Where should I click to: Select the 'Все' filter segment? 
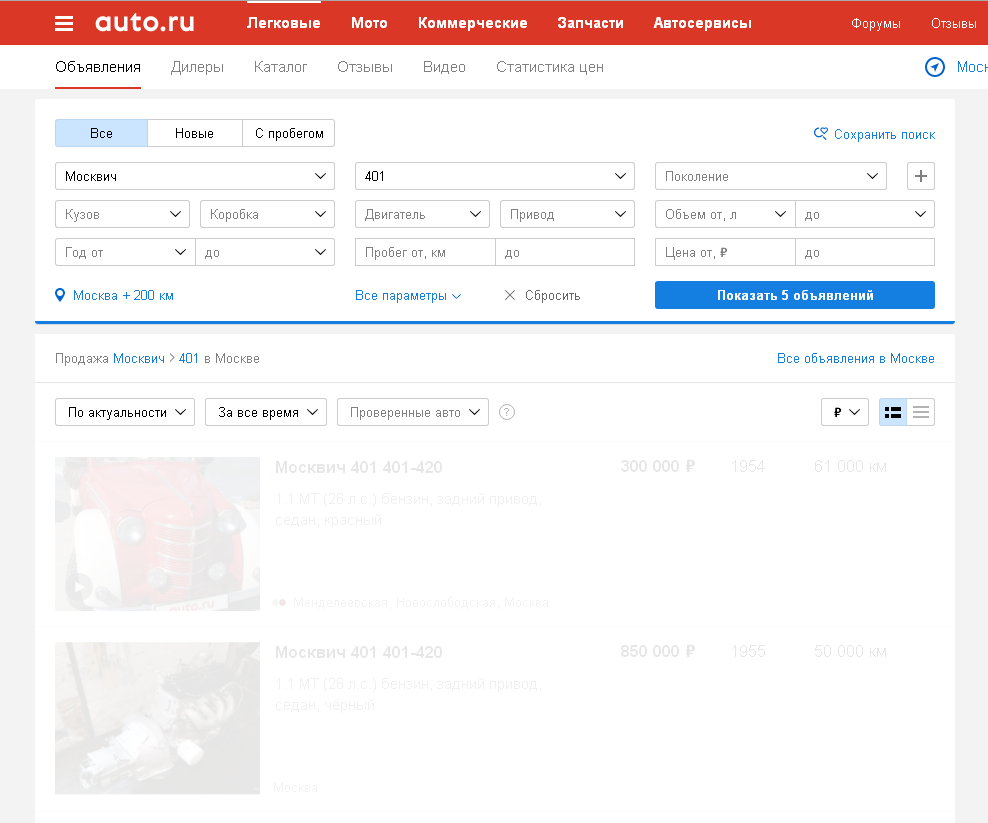101,133
